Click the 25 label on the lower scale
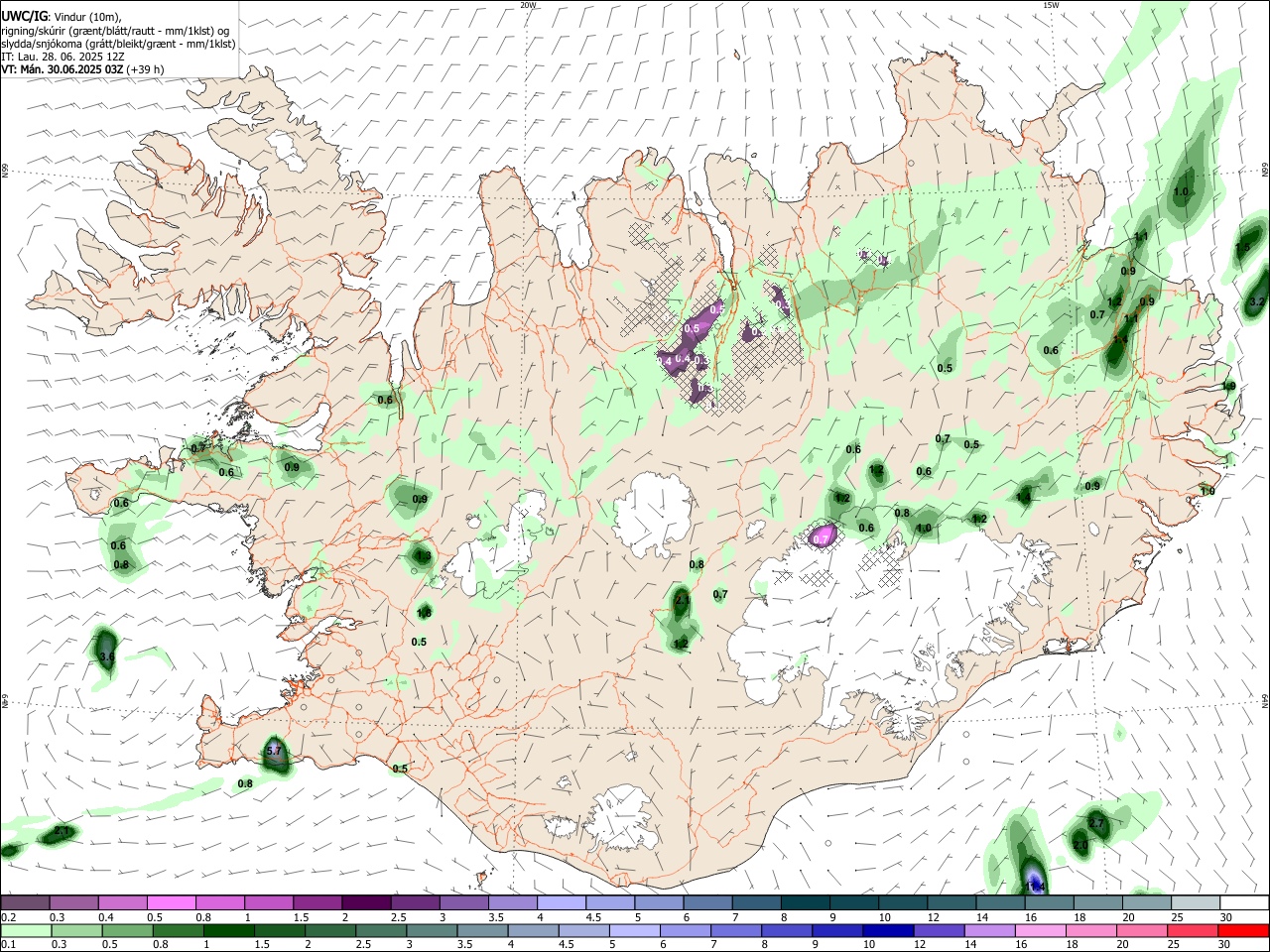The height and width of the screenshot is (952, 1270). [1176, 944]
